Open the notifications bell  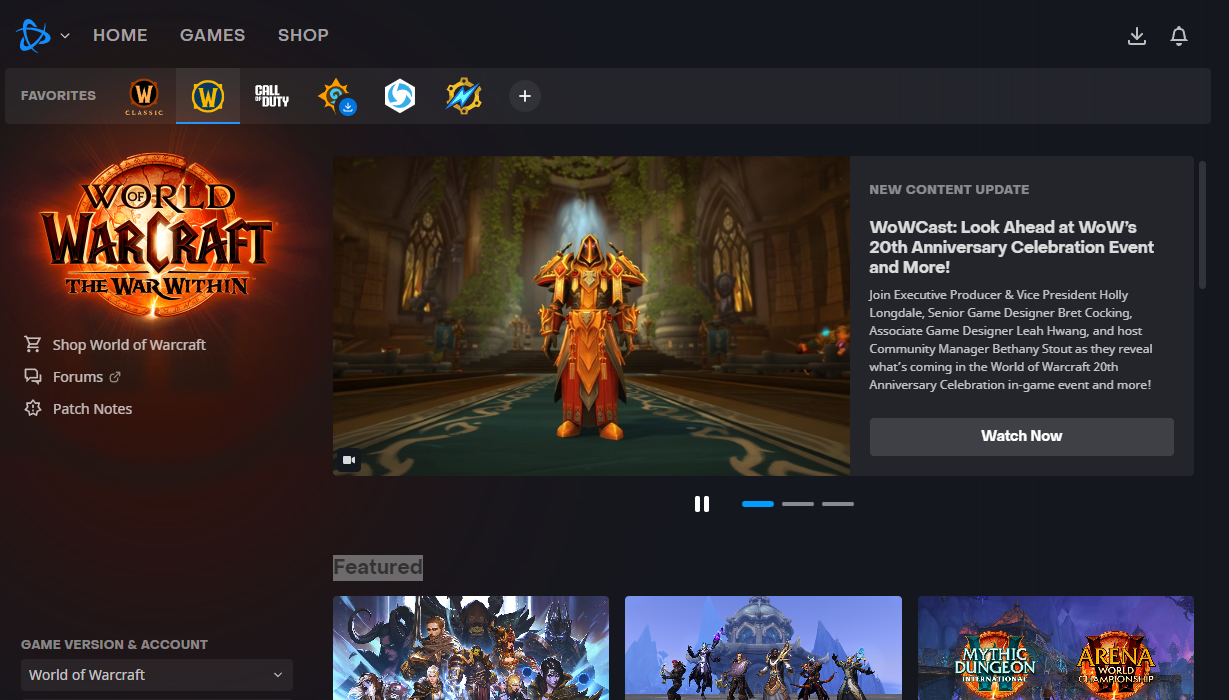coord(1179,36)
